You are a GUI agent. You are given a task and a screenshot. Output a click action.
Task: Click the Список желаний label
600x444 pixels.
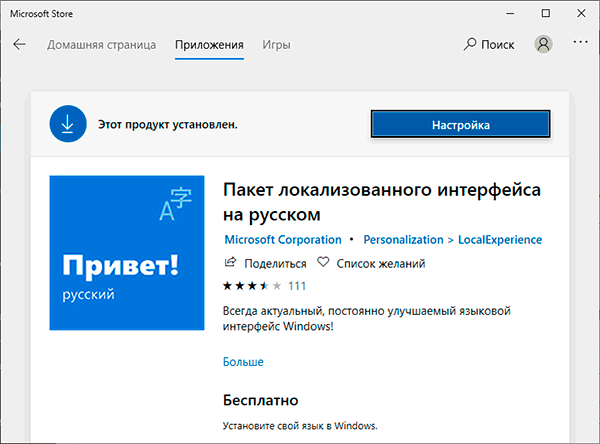click(381, 264)
